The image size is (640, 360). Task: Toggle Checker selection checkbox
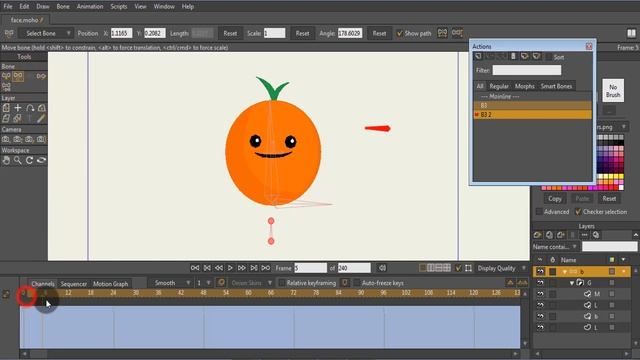pyautogui.click(x=578, y=211)
